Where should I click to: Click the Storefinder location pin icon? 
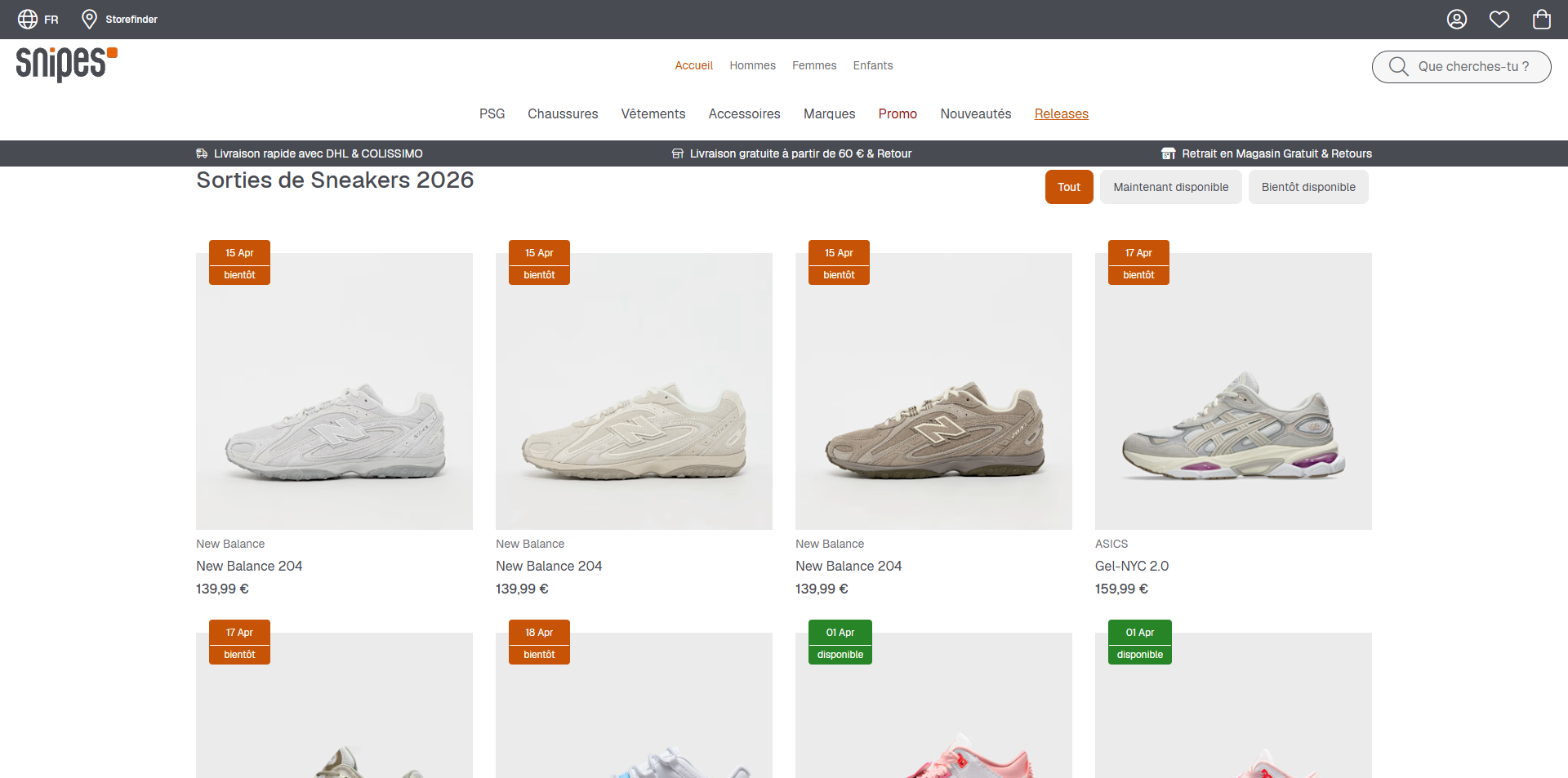[x=90, y=19]
